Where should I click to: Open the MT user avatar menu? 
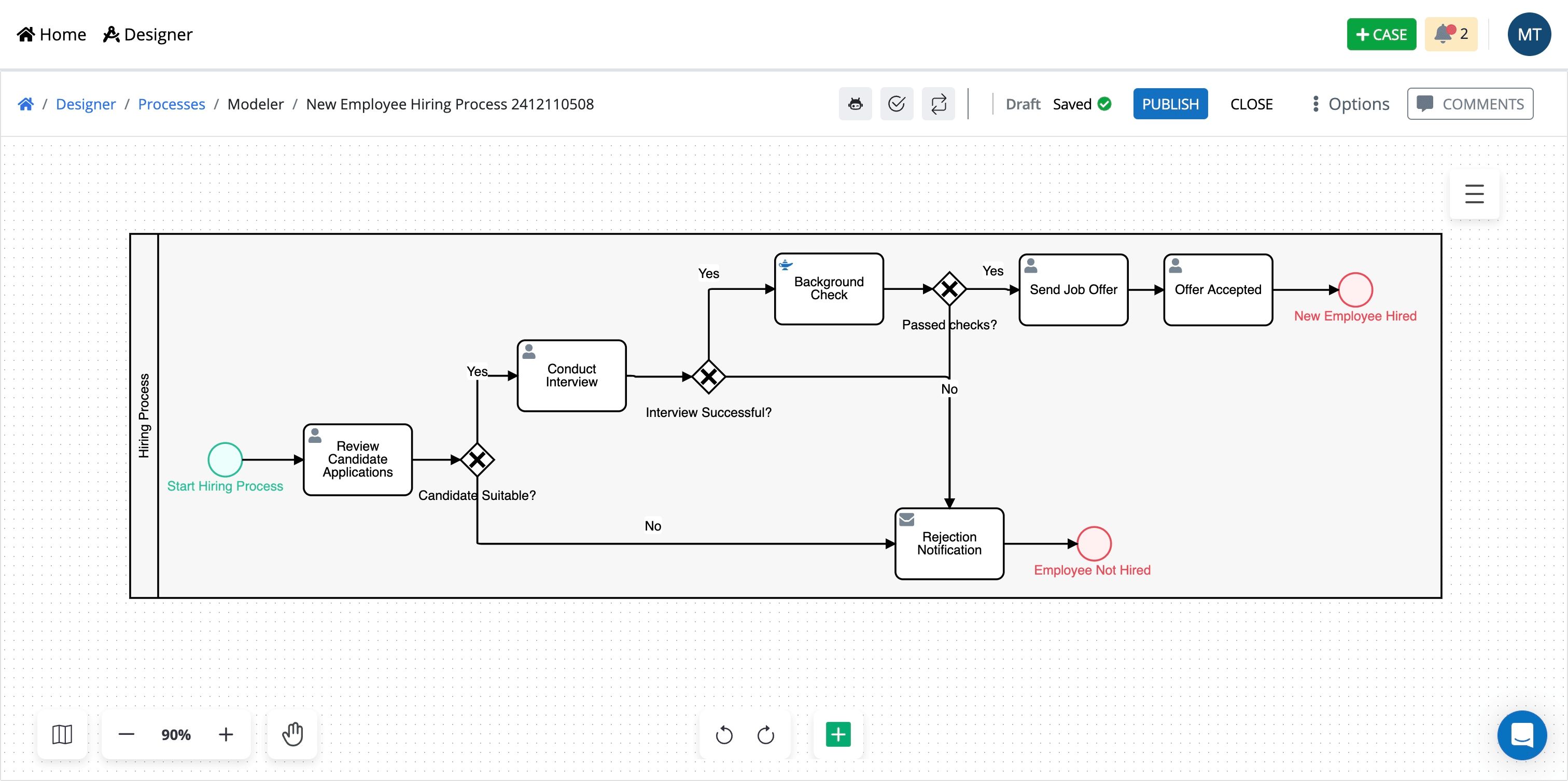coord(1529,34)
